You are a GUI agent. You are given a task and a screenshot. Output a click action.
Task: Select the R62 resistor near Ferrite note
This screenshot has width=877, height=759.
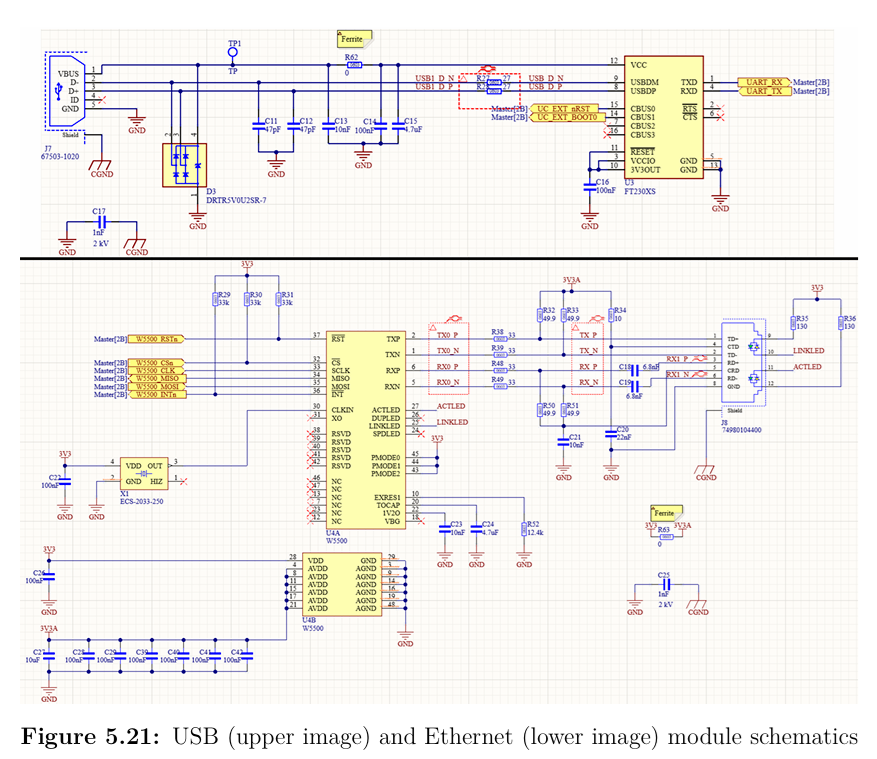[352, 66]
